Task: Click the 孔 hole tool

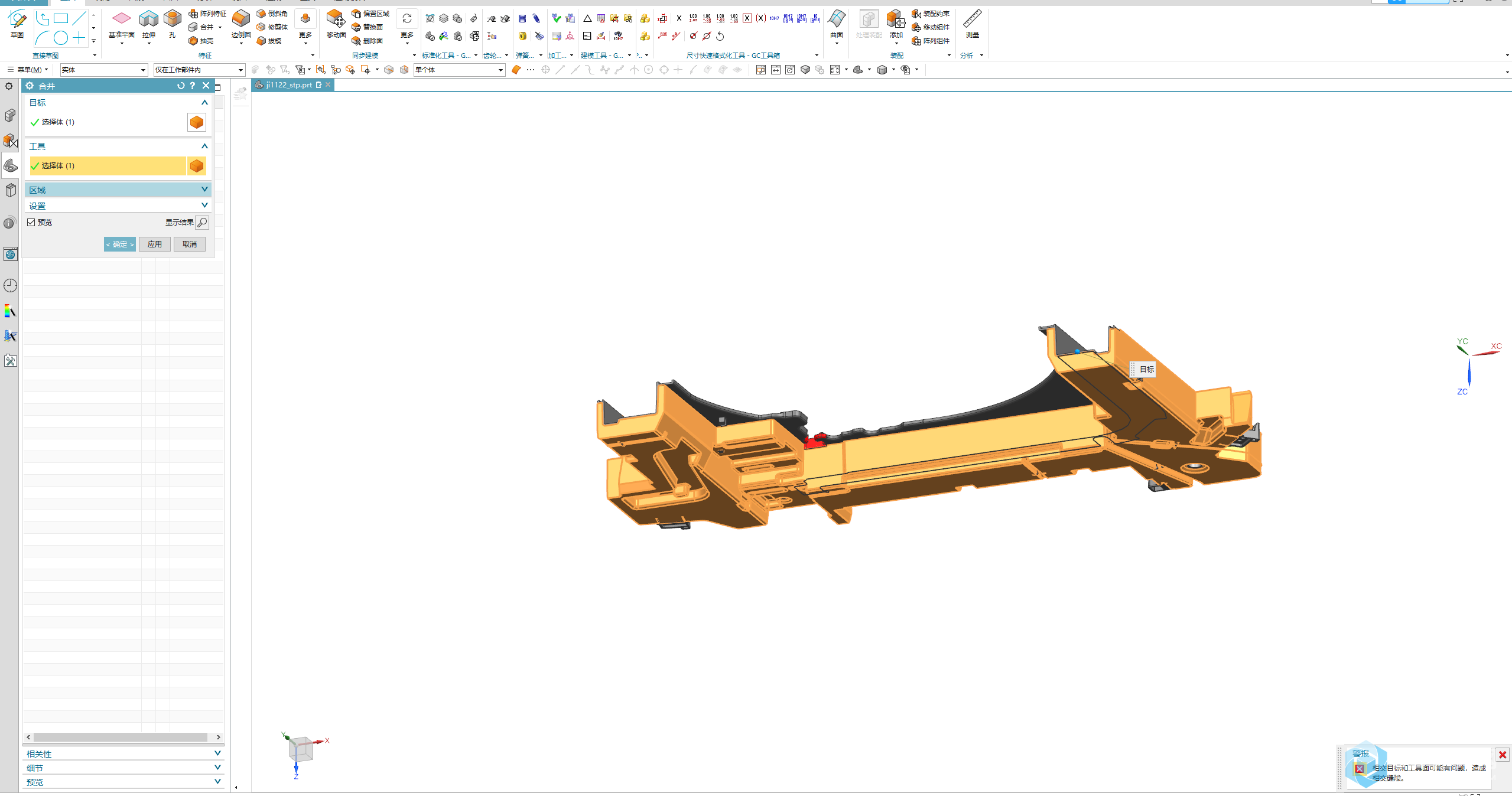Action: [172, 25]
